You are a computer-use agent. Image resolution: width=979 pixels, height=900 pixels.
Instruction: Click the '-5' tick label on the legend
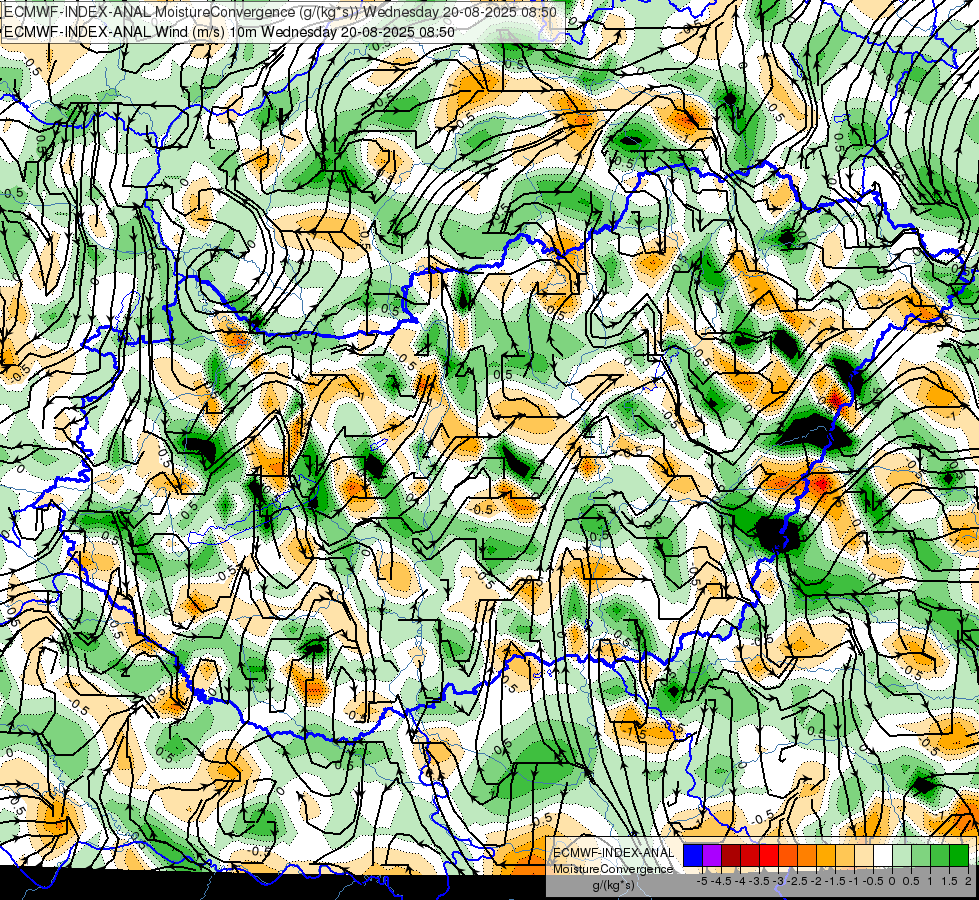(x=702, y=881)
